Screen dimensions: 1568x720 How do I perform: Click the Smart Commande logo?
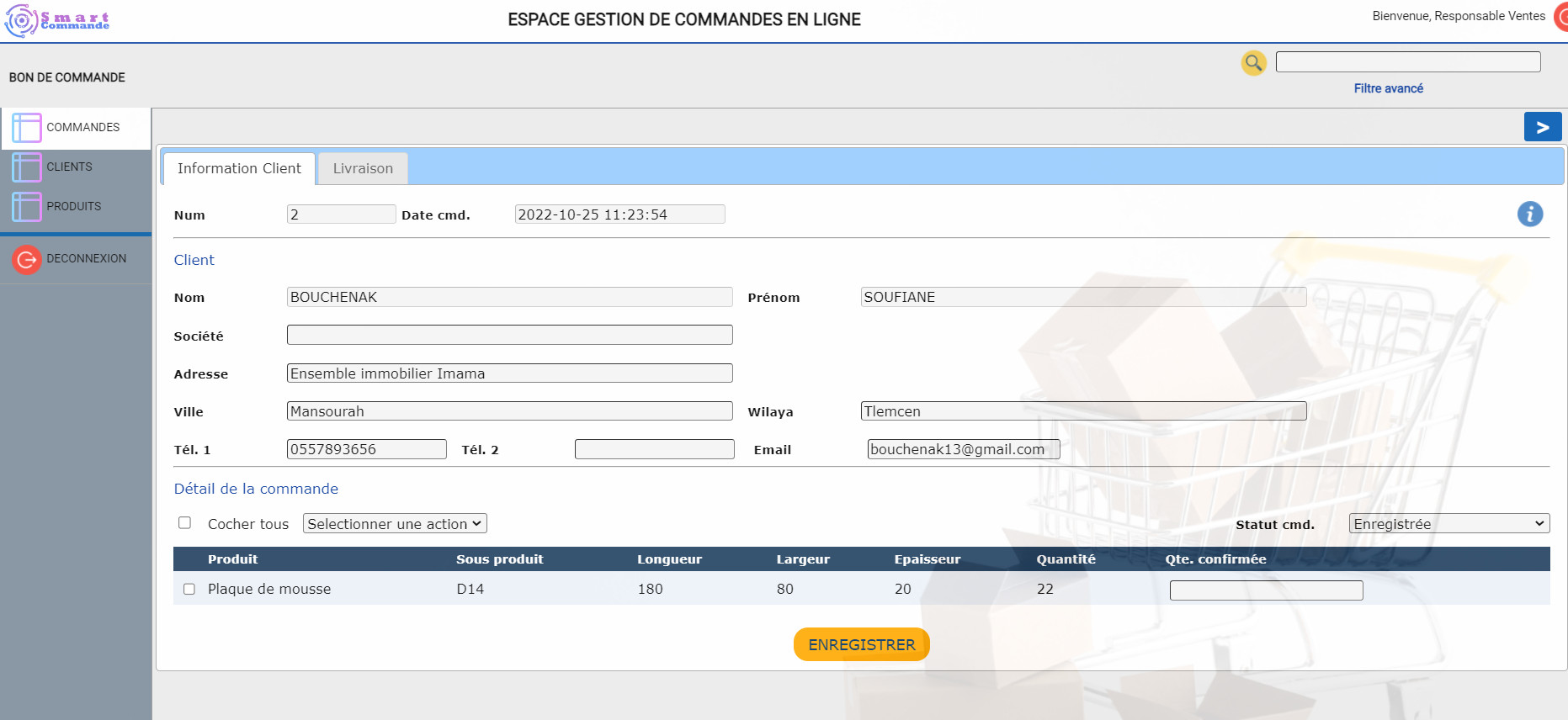tap(57, 20)
